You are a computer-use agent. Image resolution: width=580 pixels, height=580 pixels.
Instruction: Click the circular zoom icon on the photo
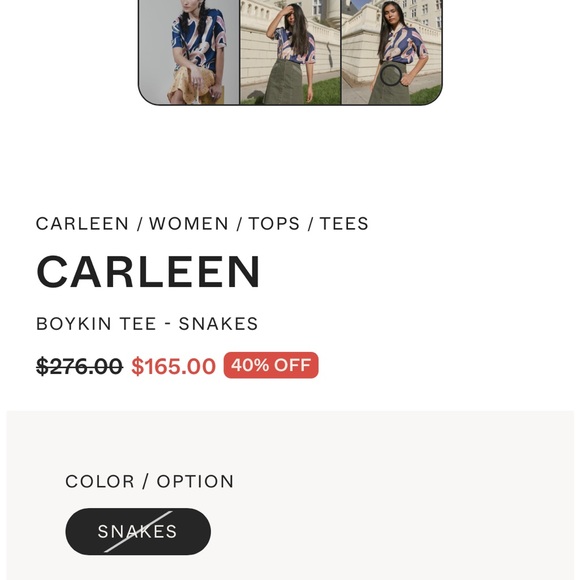pyautogui.click(x=391, y=75)
